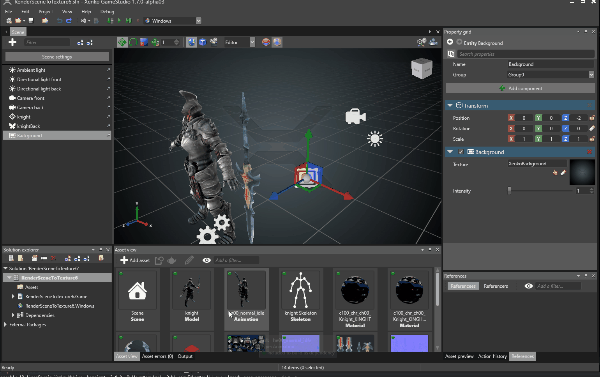The width and height of the screenshot is (600, 377).
Task: Toggle the References panel eye filter icon
Action: click(528, 286)
